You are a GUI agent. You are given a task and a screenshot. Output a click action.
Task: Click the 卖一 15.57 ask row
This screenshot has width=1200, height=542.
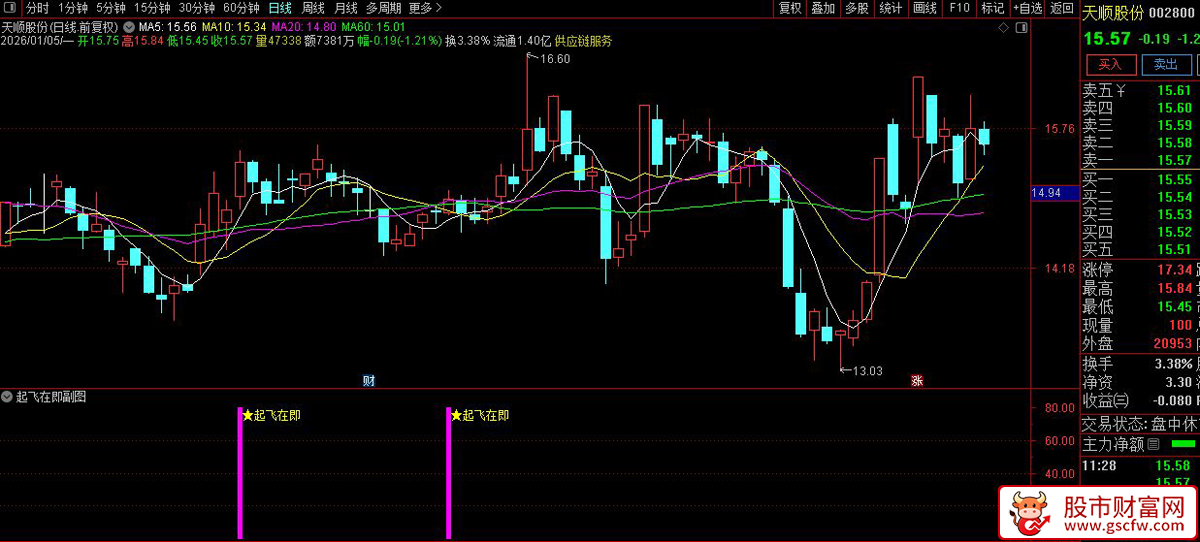click(1139, 160)
